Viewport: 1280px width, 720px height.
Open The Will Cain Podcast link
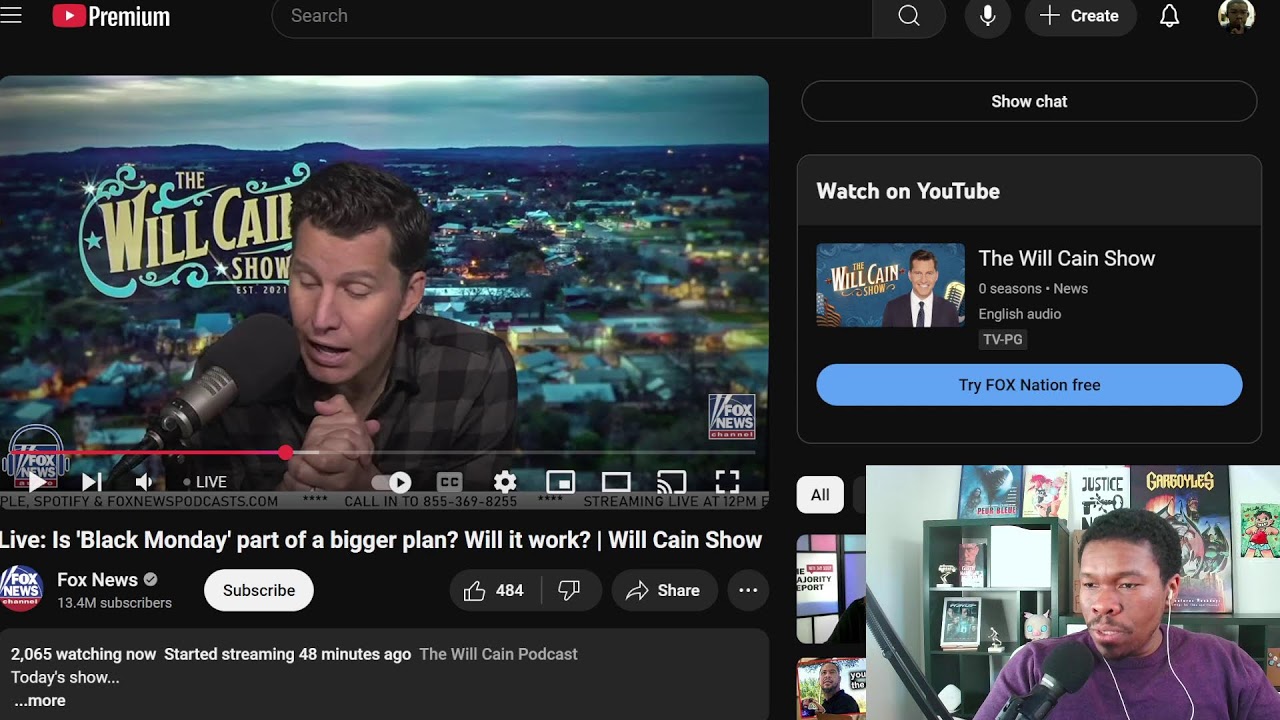[498, 654]
